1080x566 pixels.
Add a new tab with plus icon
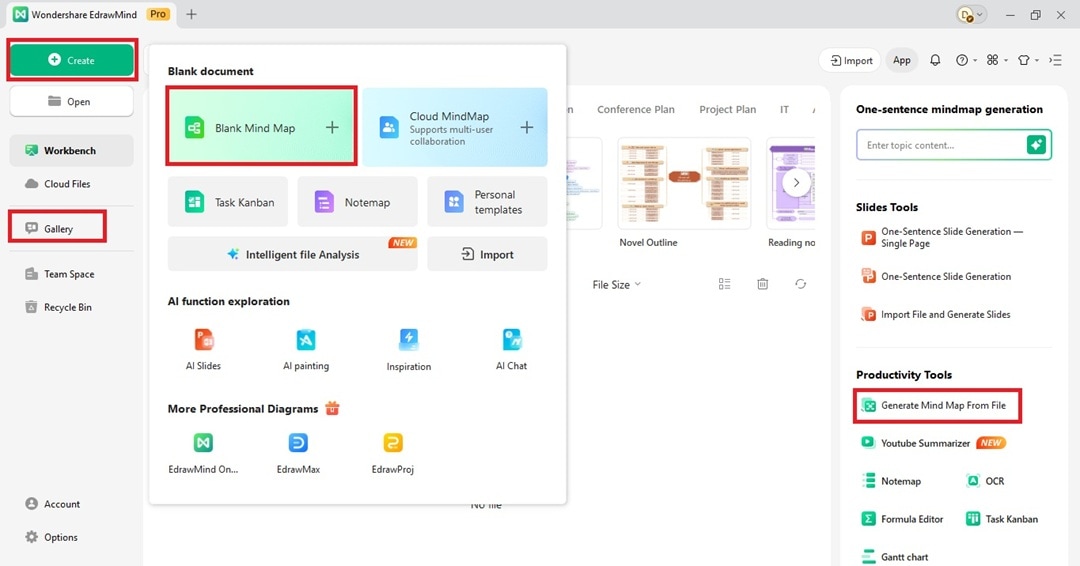pos(191,14)
